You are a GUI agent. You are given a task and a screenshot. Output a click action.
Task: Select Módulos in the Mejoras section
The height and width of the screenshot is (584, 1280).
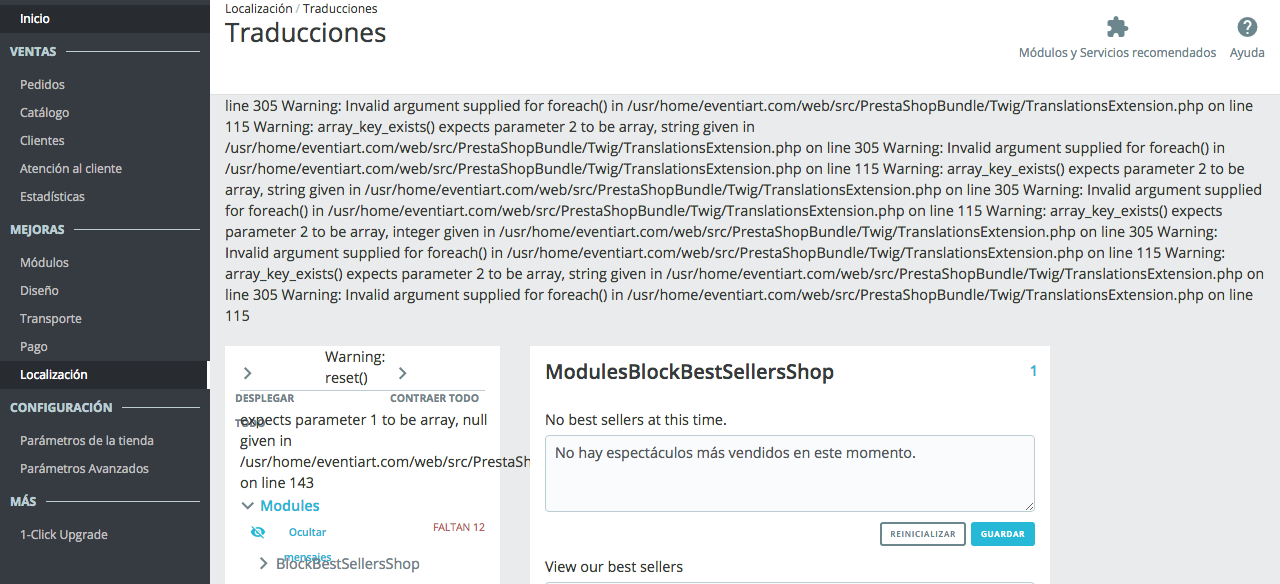tap(44, 263)
